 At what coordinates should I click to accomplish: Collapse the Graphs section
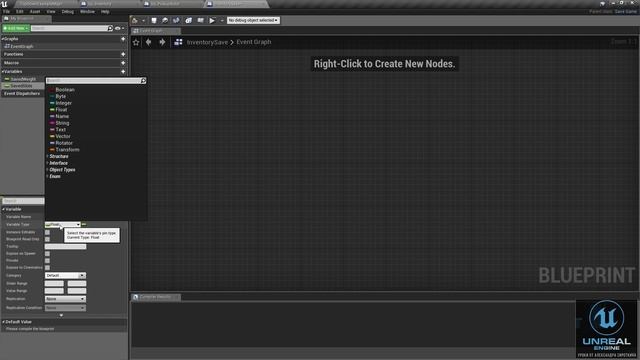[2, 39]
